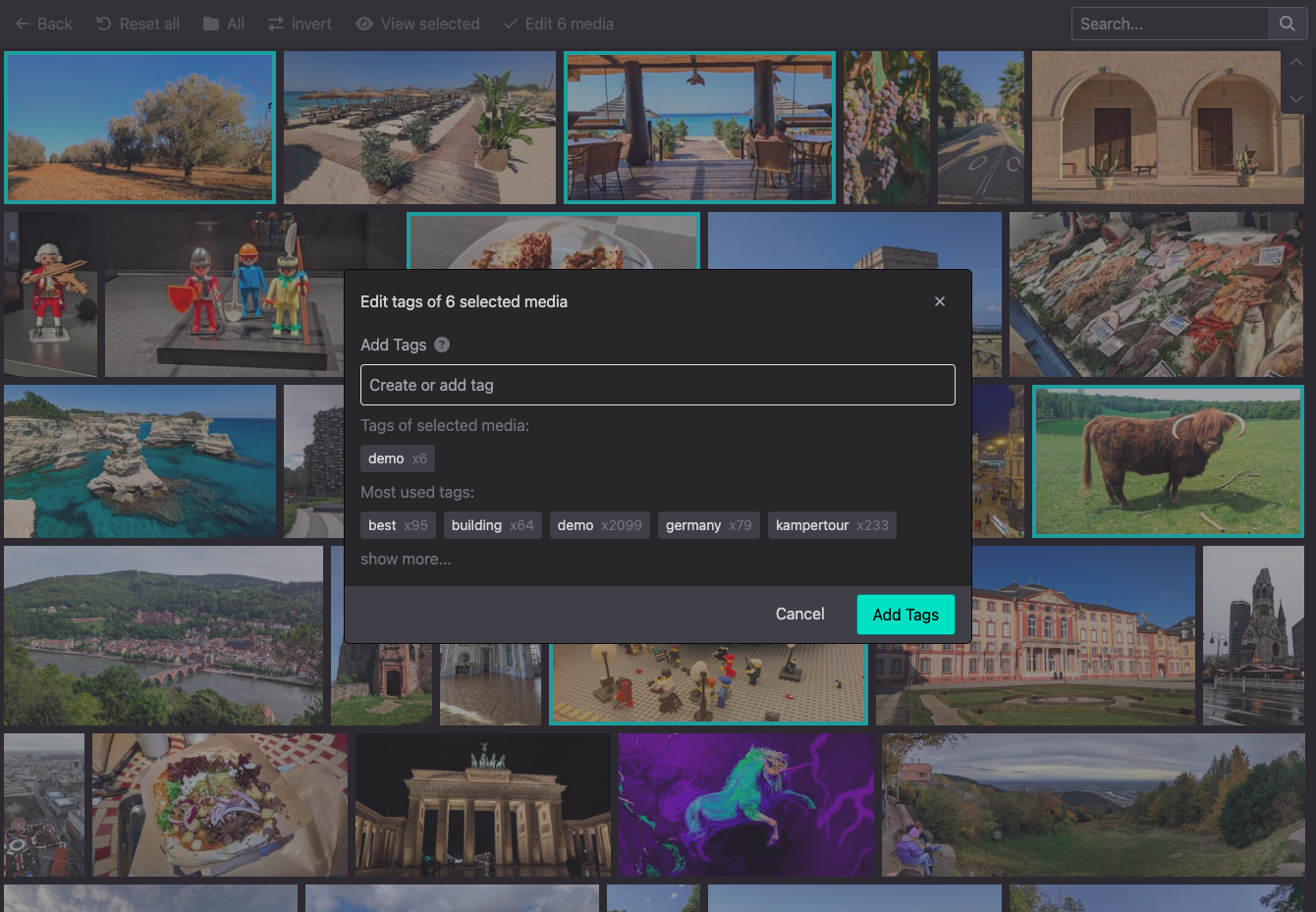Click the invert selection icon
Screen dimensions: 1316x912
coord(276,24)
